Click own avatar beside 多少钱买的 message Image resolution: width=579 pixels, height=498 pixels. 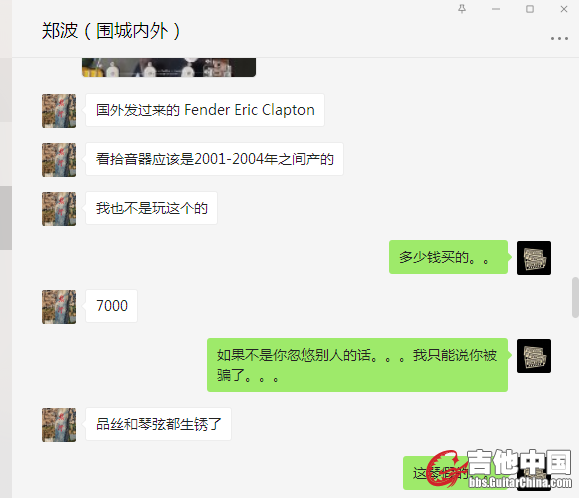(x=534, y=258)
